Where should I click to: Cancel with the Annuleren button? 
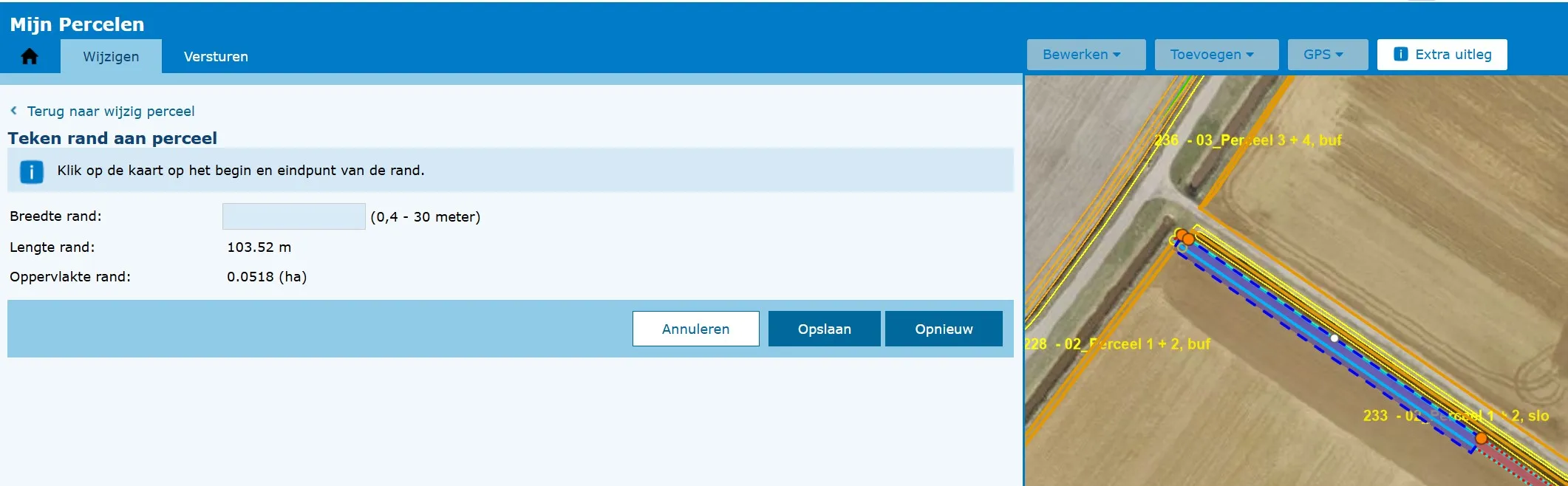coord(695,329)
